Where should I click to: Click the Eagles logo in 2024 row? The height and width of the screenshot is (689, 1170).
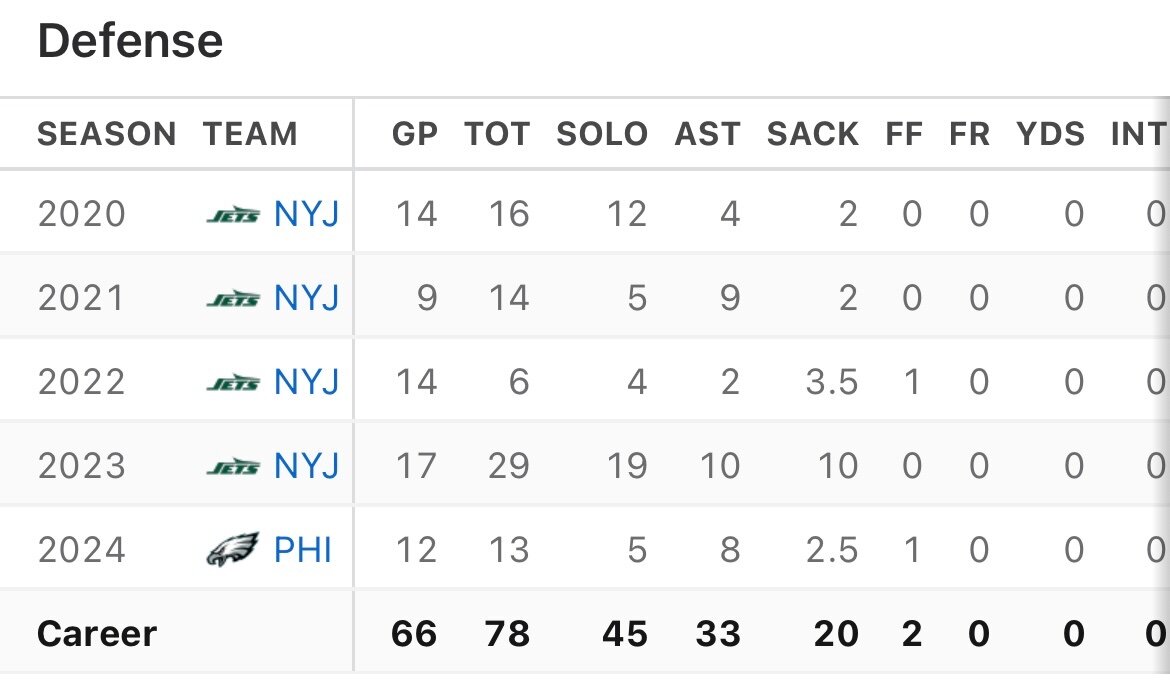pyautogui.click(x=233, y=550)
